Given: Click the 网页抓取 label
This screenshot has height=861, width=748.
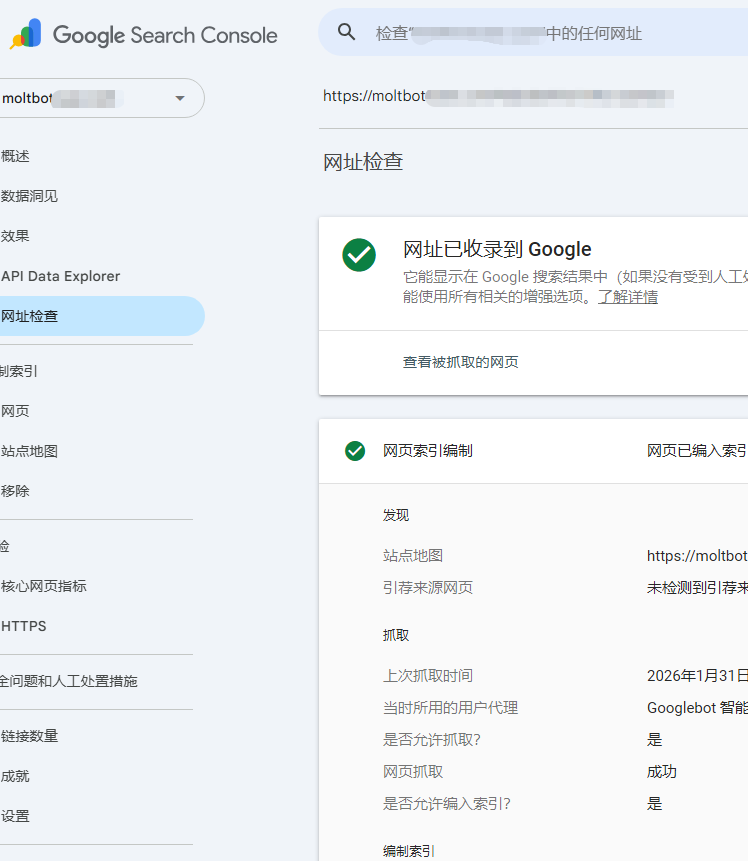Looking at the screenshot, I should click(413, 772).
